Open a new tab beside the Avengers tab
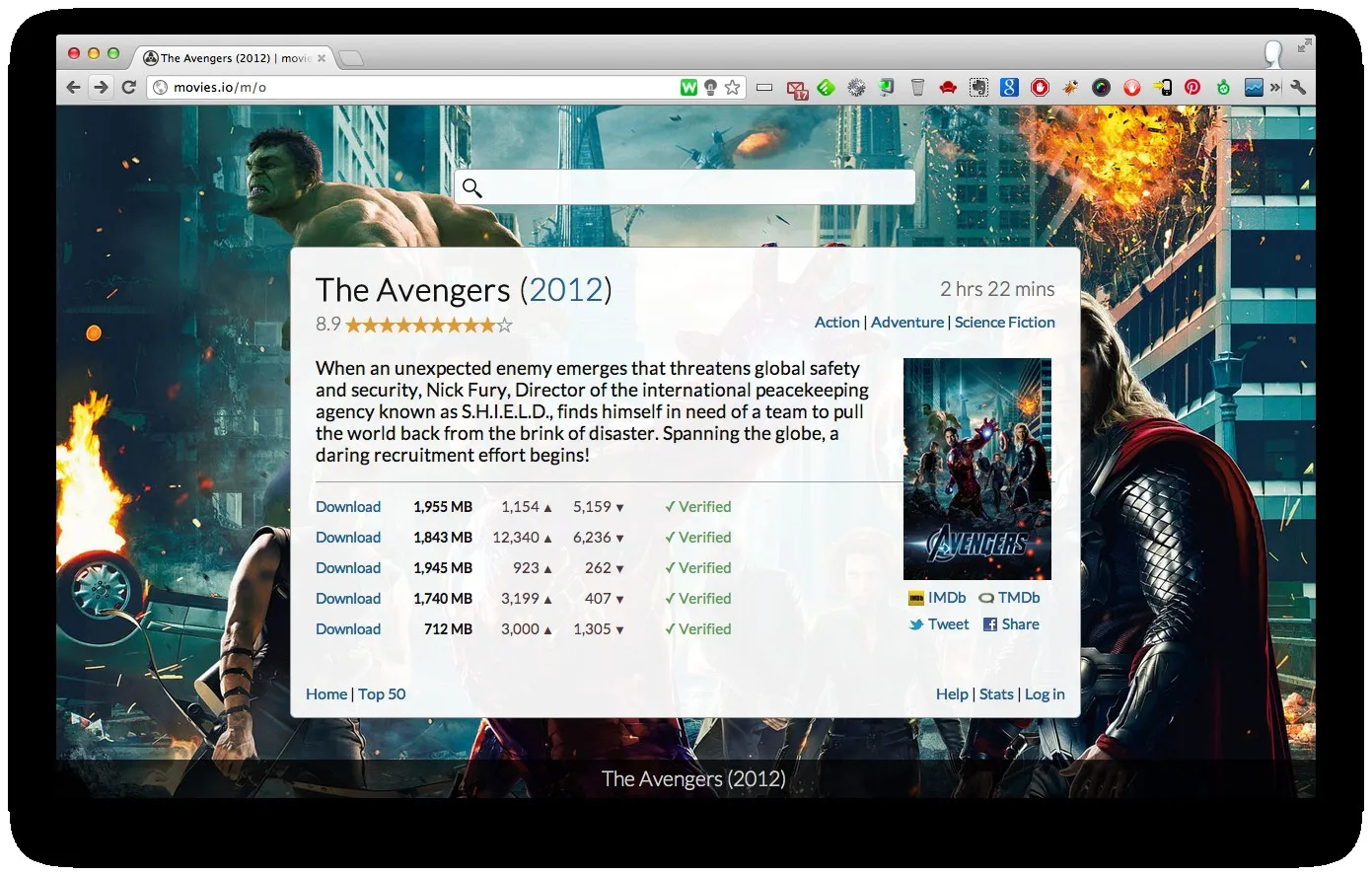The image size is (1372, 876). (x=351, y=59)
